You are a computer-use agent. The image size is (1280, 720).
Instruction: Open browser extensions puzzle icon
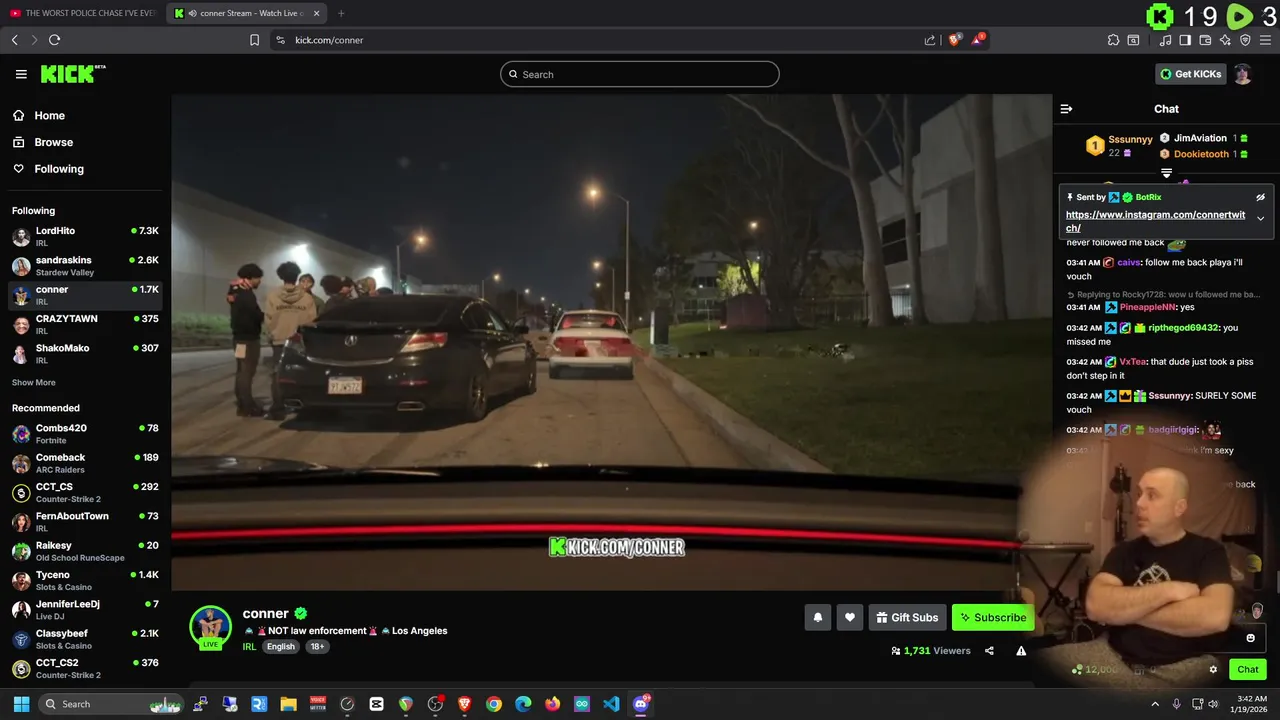coord(1113,40)
